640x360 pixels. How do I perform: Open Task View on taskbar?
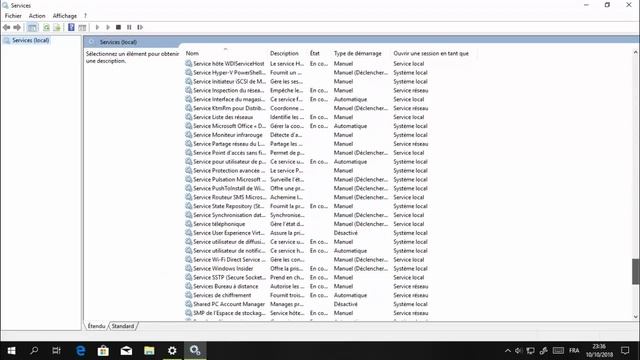[x=57, y=351]
